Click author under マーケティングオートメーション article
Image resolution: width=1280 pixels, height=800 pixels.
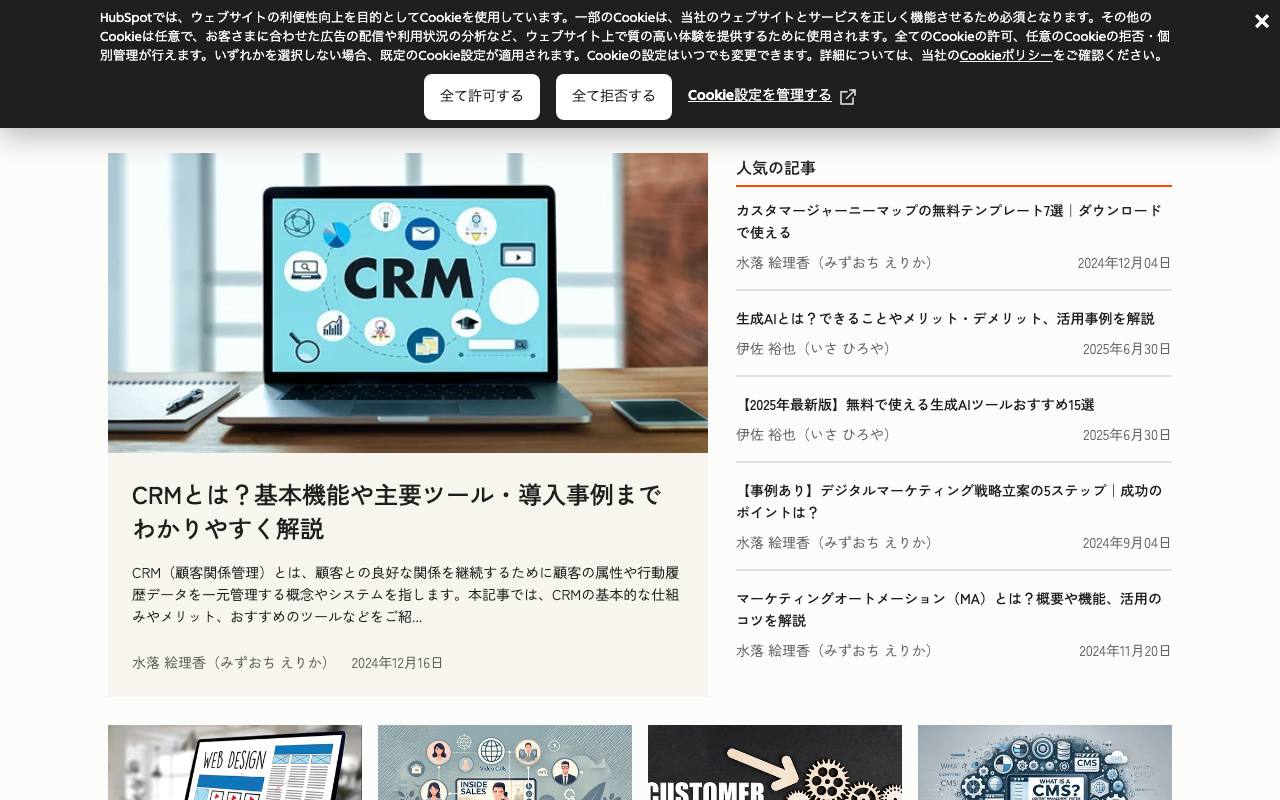[x=837, y=651]
